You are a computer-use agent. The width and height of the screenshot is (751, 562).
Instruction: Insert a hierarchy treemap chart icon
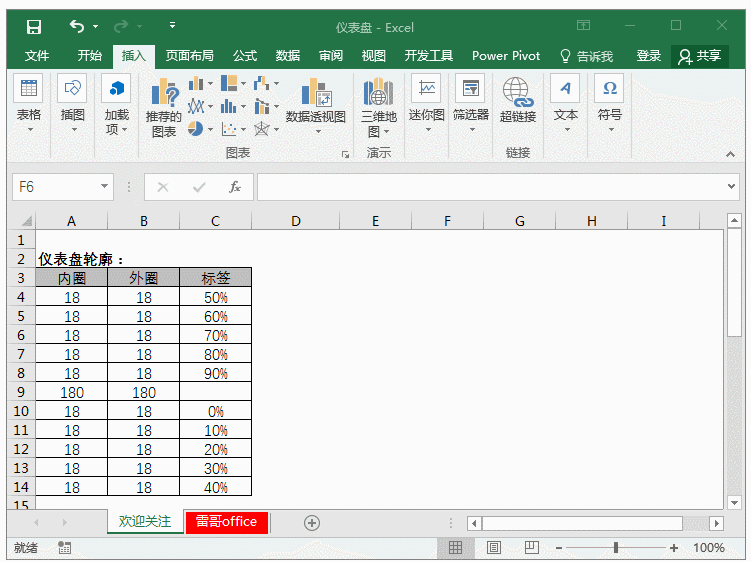point(229,83)
